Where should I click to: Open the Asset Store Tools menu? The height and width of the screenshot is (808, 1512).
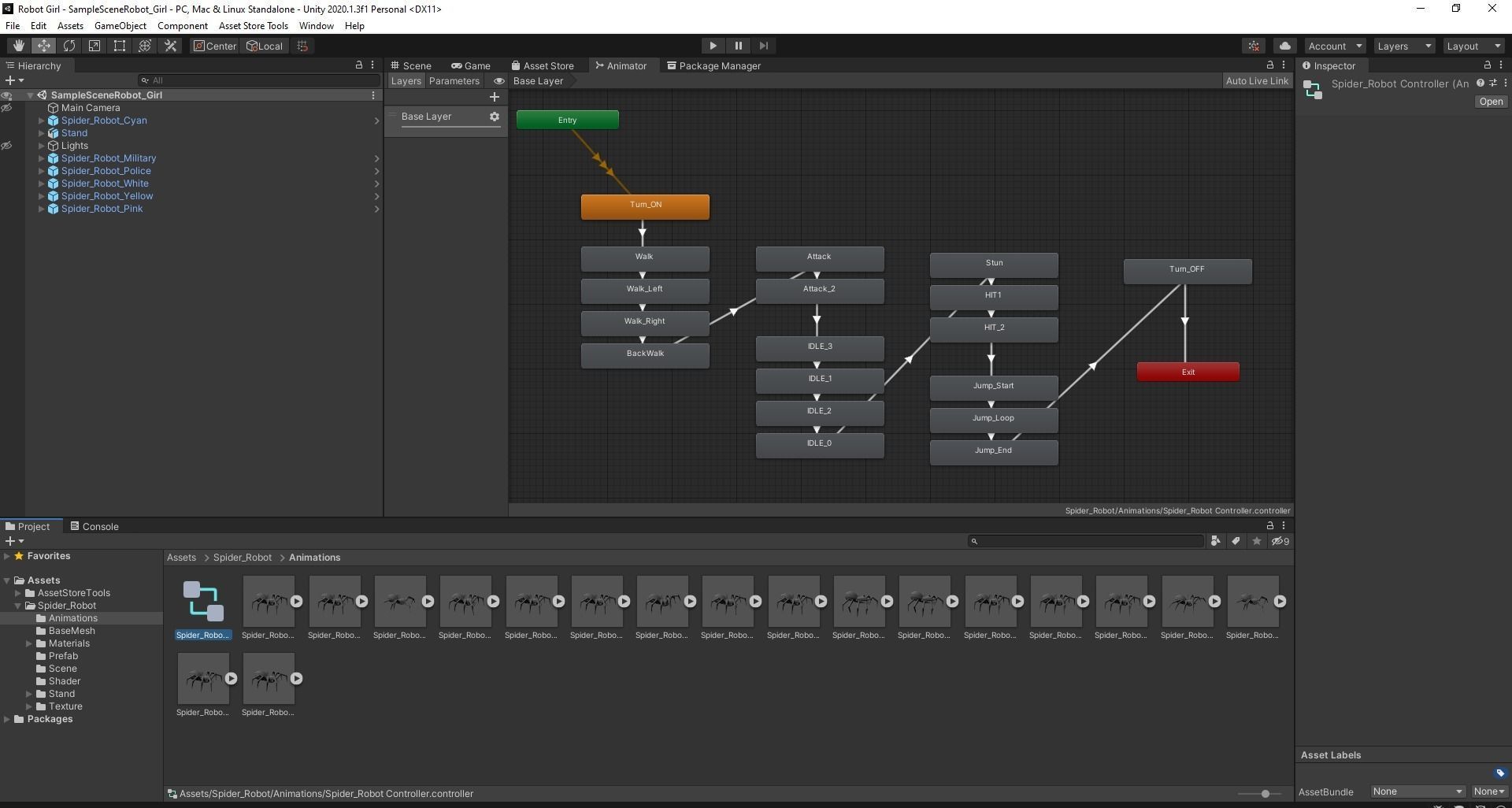[x=254, y=26]
